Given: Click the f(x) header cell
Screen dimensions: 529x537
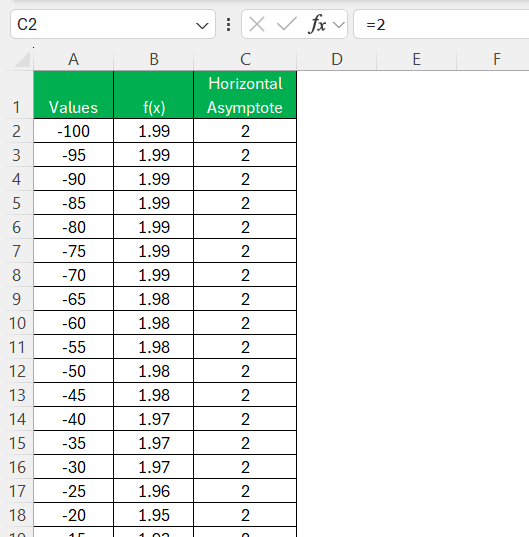Looking at the screenshot, I should click(x=154, y=95).
